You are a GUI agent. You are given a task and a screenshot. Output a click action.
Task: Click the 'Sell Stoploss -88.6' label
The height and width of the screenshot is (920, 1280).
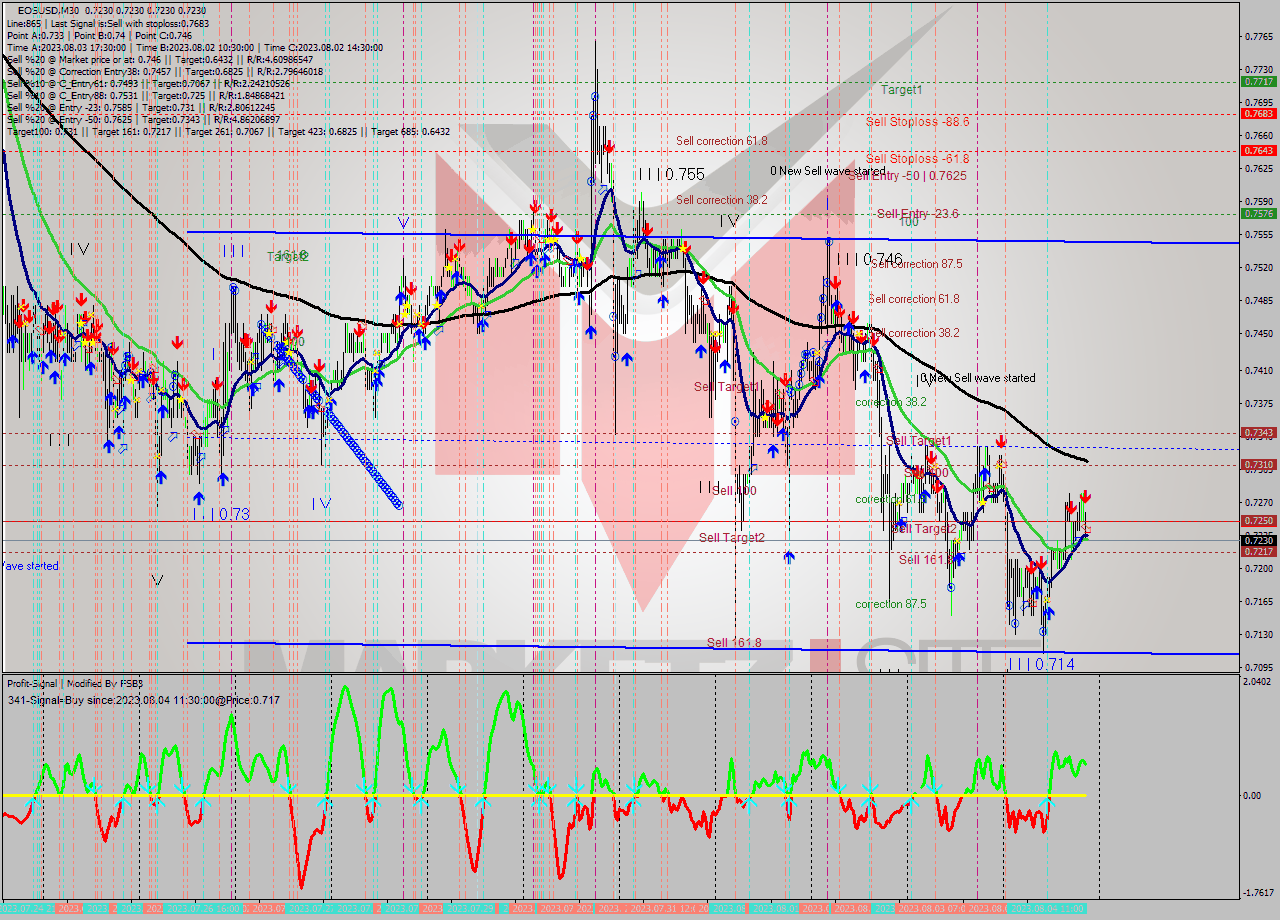click(x=917, y=120)
